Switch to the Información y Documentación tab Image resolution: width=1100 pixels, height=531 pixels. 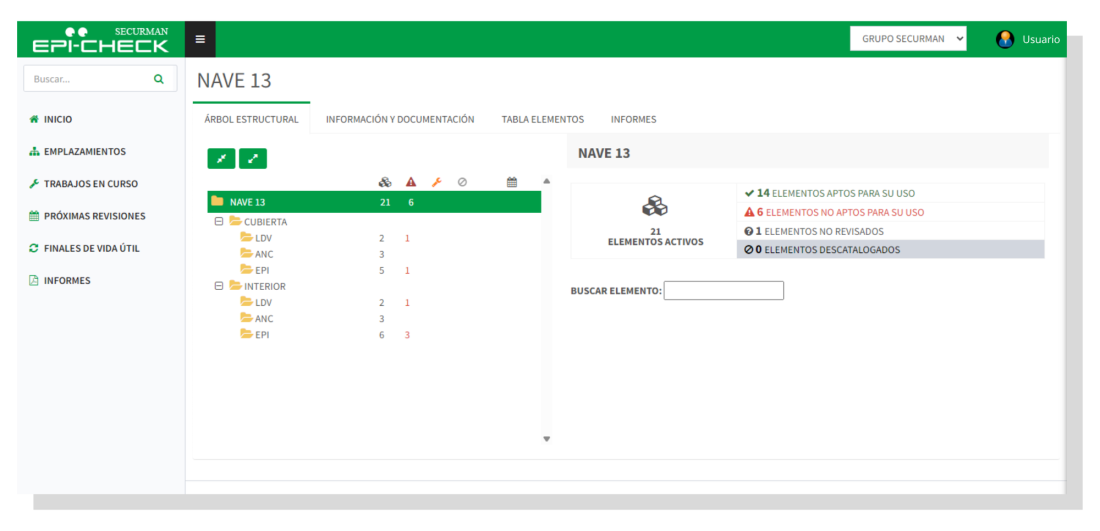(400, 119)
